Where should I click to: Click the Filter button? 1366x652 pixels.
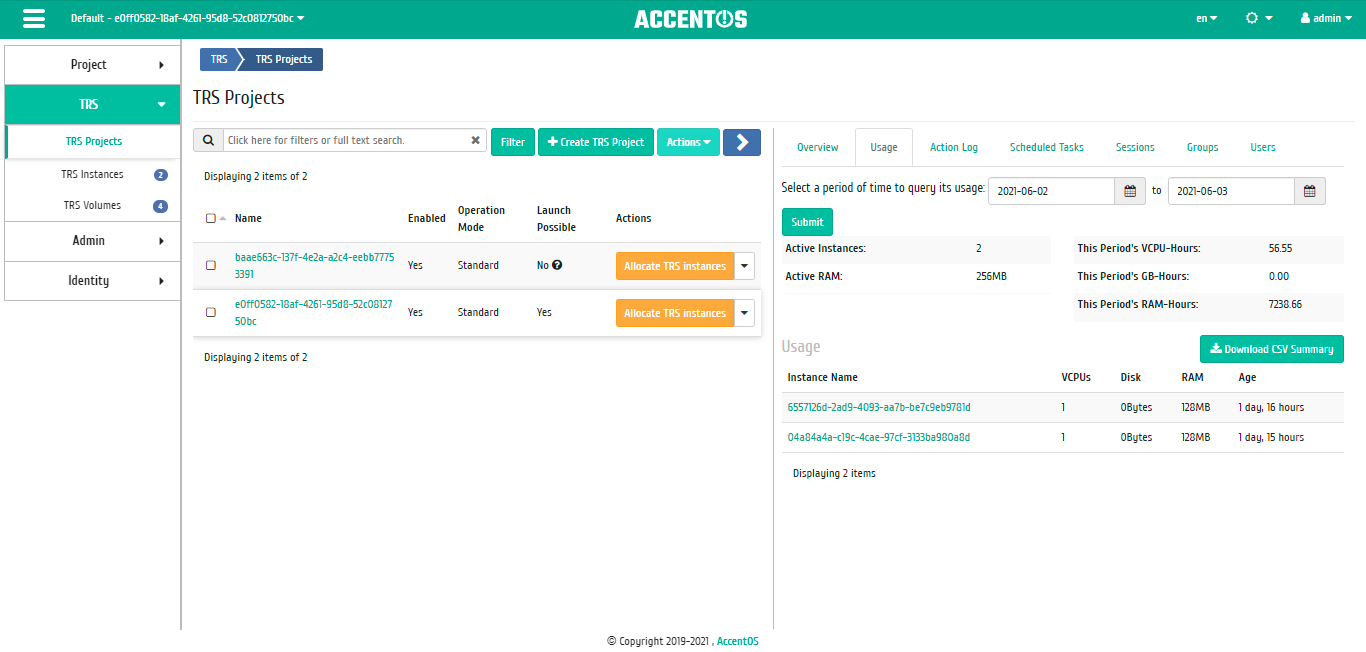coord(513,142)
